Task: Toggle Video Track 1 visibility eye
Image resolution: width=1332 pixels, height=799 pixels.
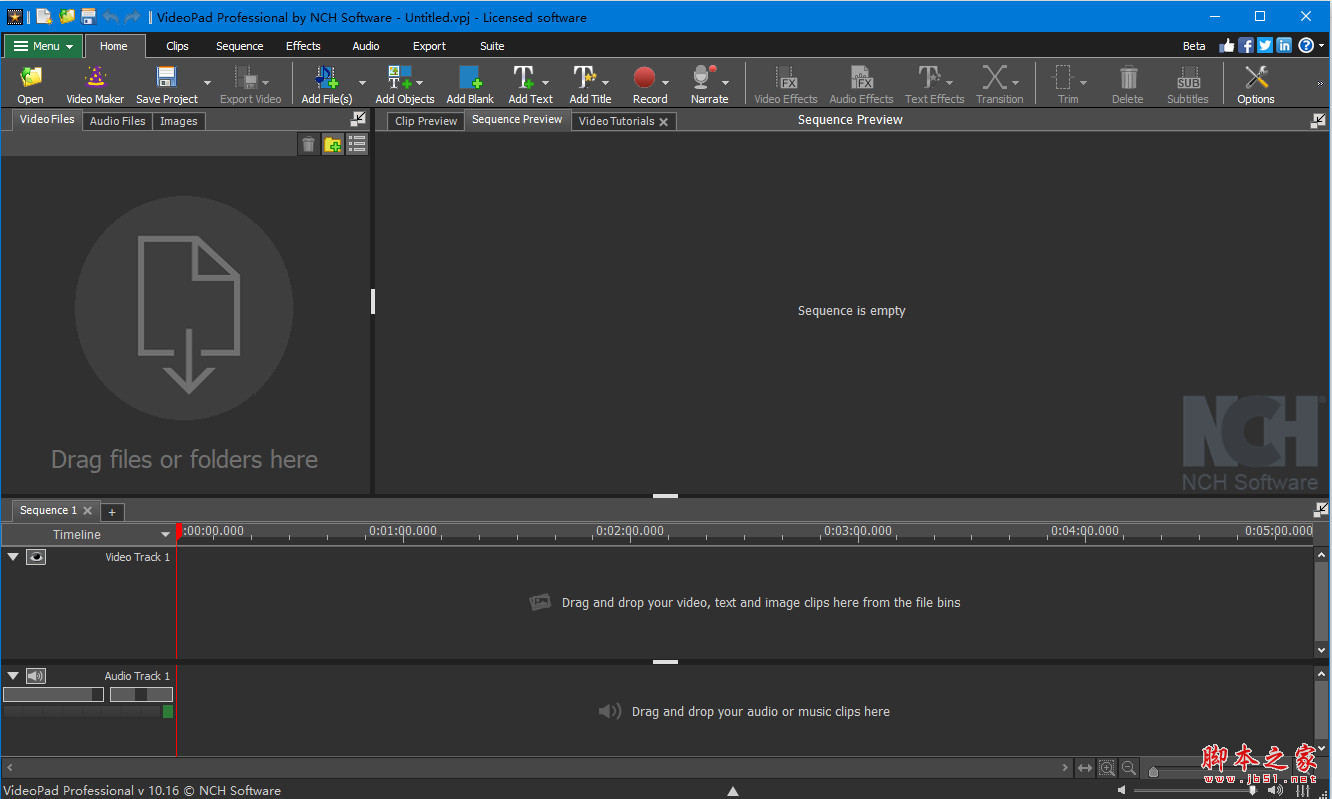Action: [36, 557]
